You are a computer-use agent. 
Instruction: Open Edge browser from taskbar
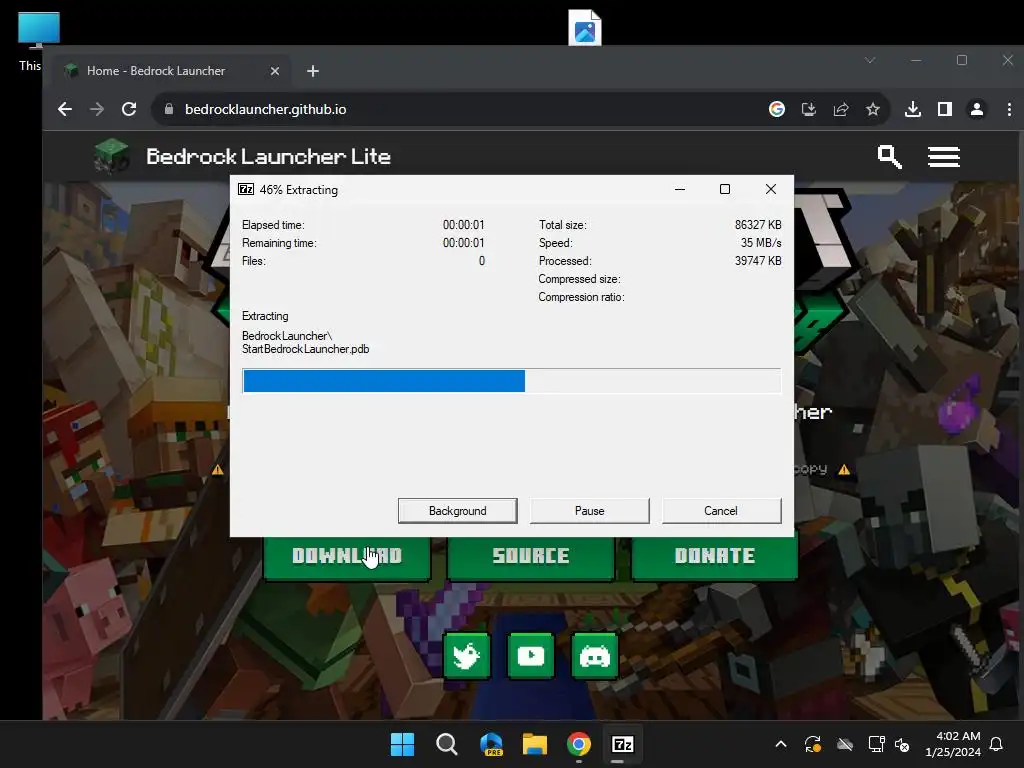pos(491,744)
